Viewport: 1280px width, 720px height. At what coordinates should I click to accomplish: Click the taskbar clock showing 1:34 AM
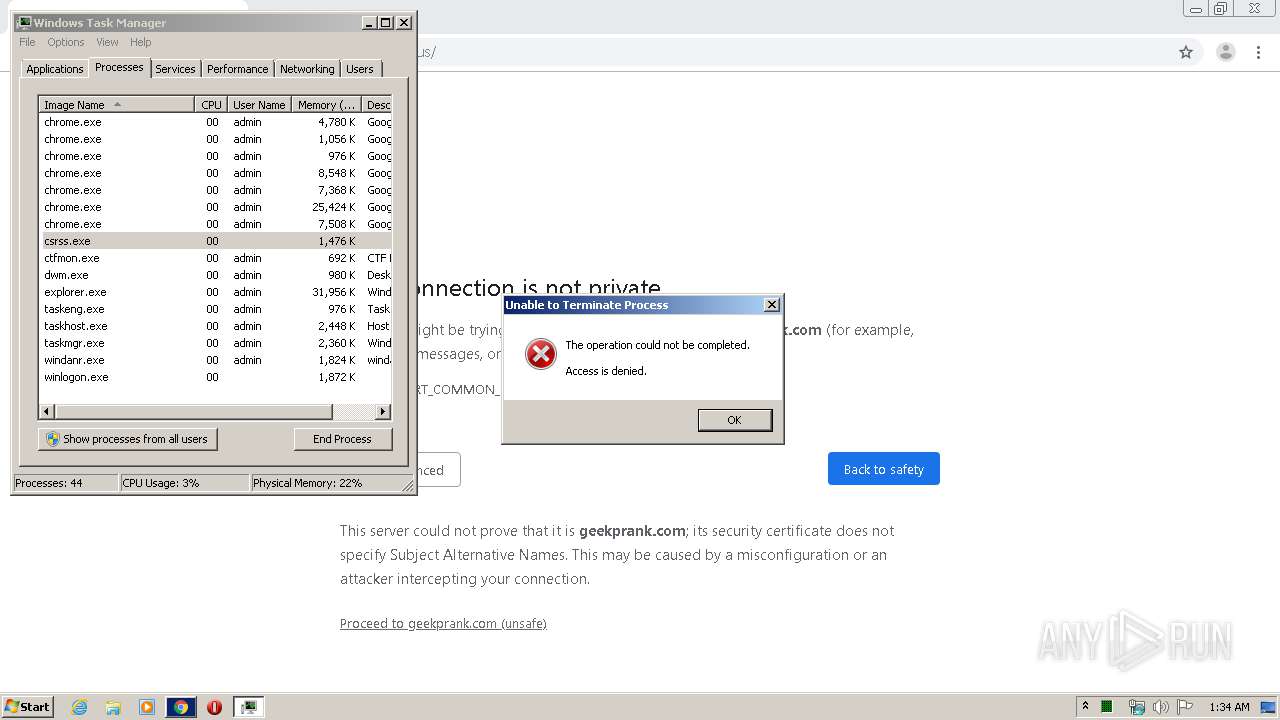1229,707
